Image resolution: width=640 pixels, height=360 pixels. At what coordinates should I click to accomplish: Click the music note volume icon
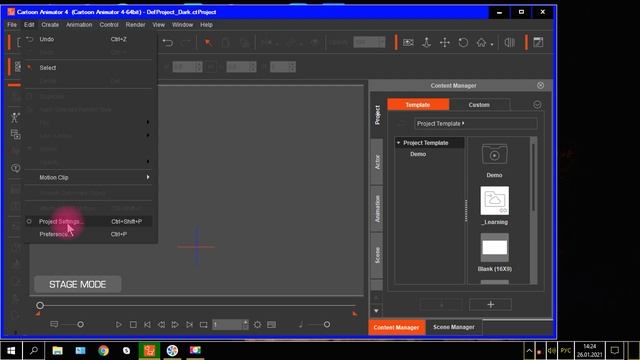pos(301,324)
